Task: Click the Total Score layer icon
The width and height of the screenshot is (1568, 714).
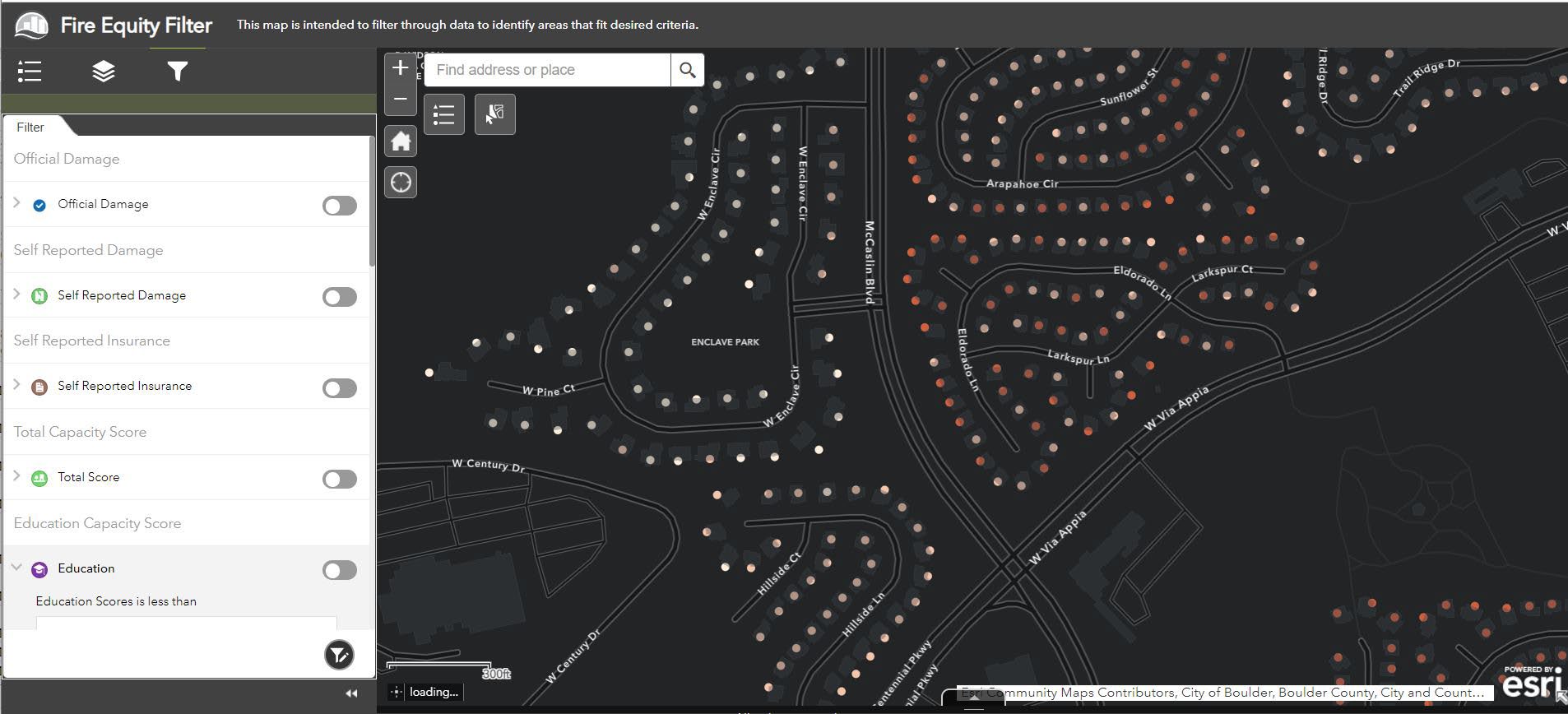Action: [x=39, y=478]
